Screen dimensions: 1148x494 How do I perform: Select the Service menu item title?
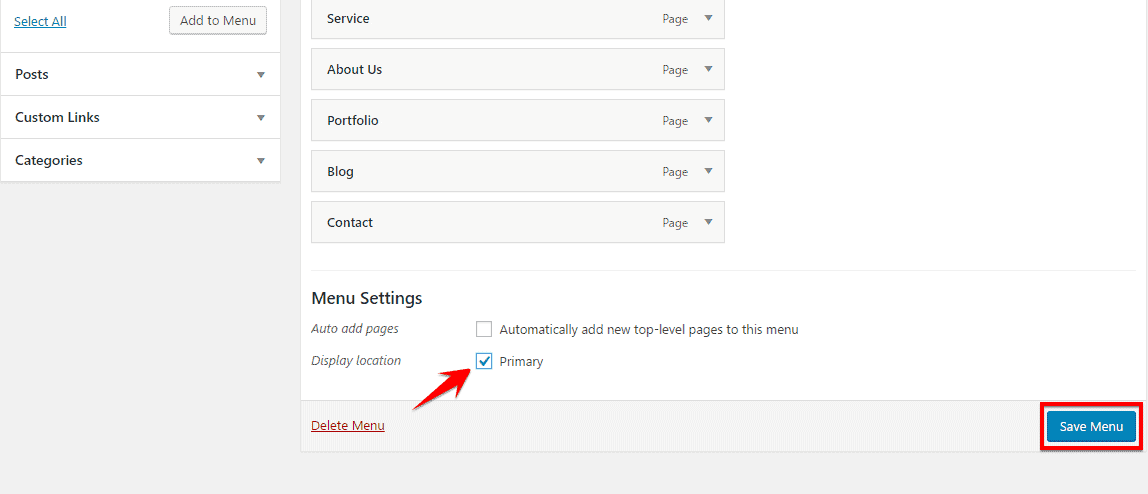(348, 18)
